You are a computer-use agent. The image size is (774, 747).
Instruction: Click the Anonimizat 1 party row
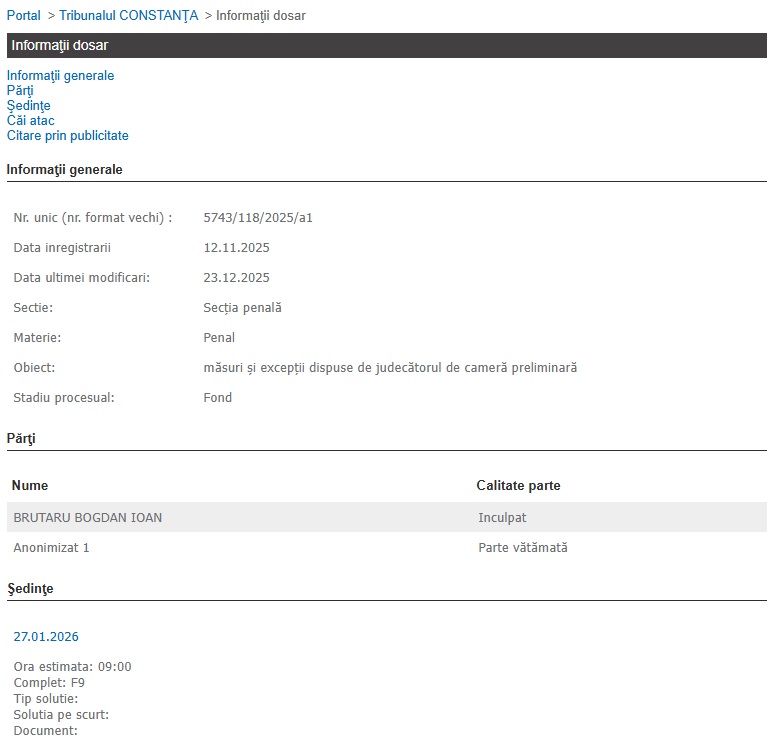click(51, 548)
